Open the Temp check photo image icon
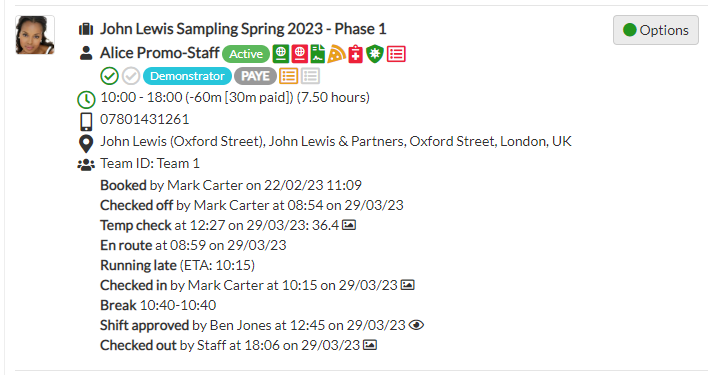This screenshot has height=375, width=708. click(349, 225)
